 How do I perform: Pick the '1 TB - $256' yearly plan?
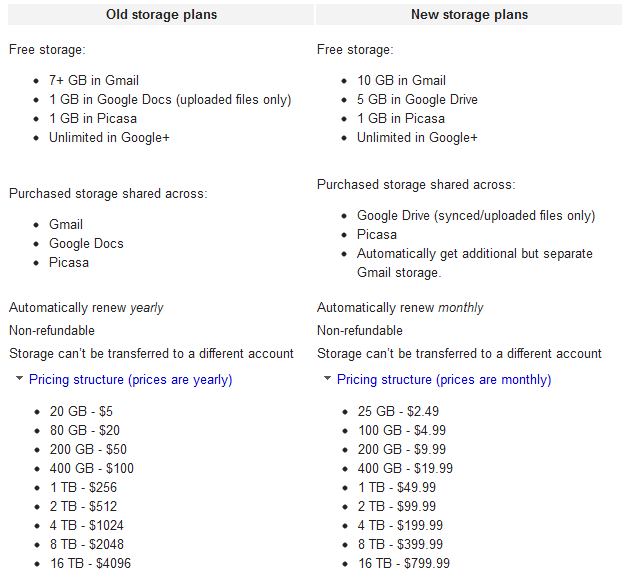click(x=84, y=487)
